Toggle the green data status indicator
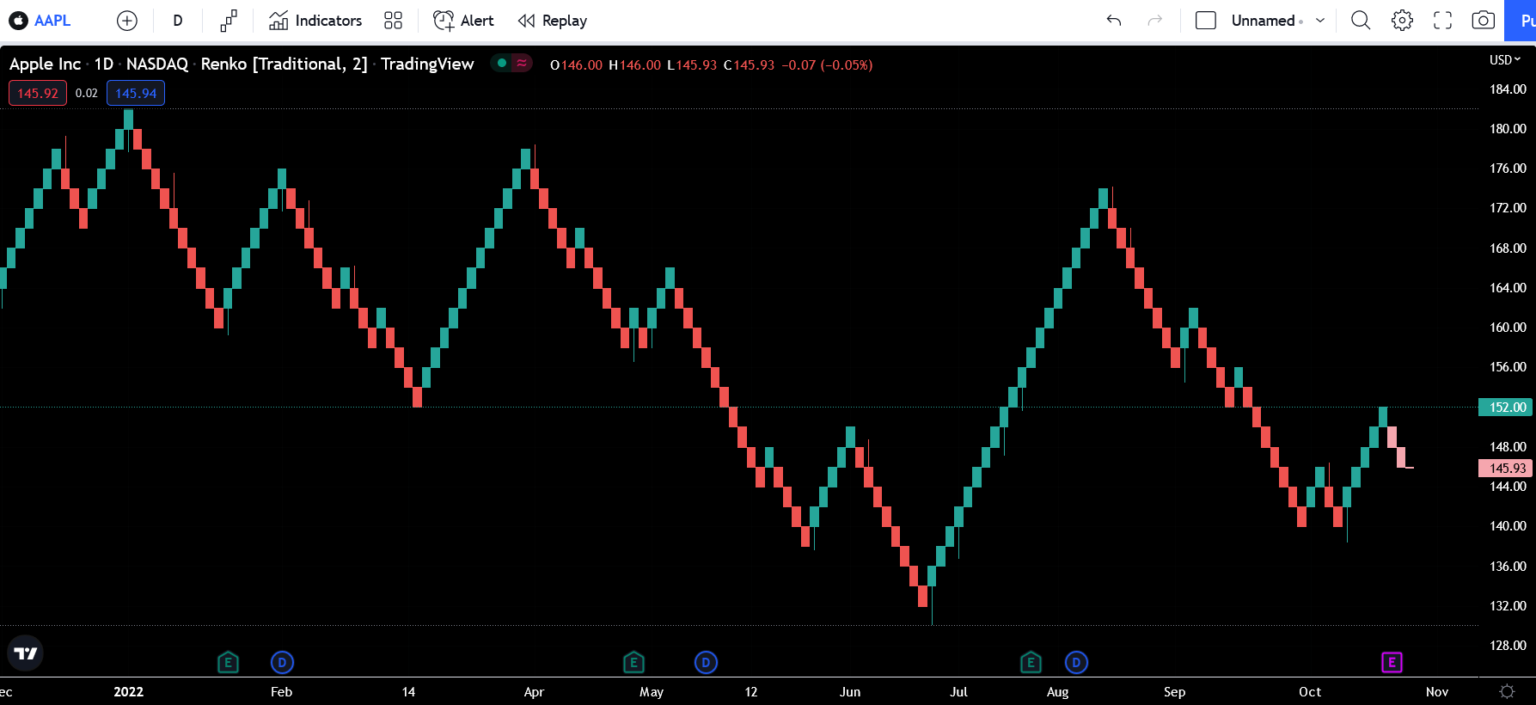Screen dimensions: 1536x705 pos(501,63)
